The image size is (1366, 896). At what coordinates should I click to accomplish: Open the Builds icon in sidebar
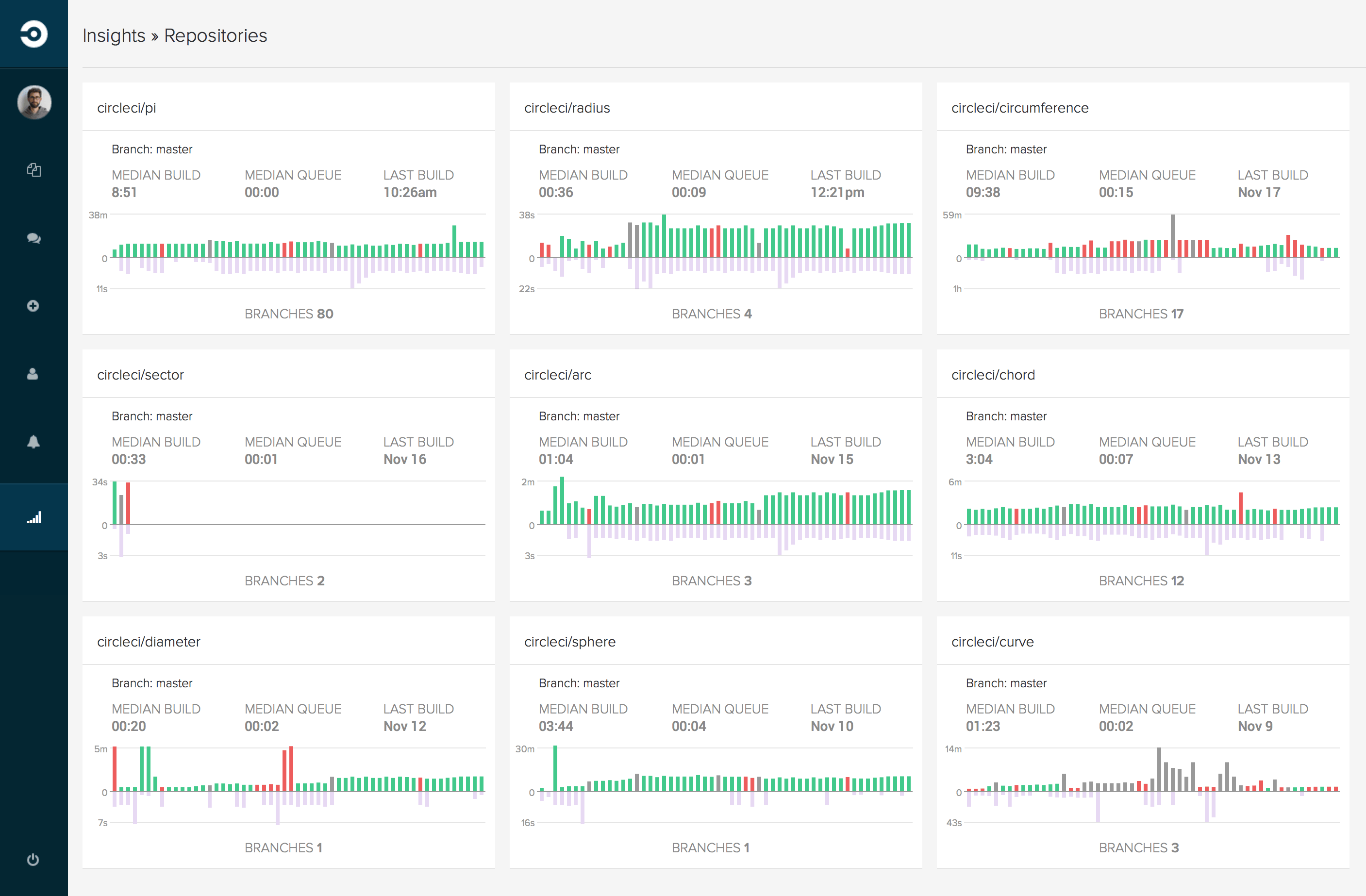coord(34,170)
